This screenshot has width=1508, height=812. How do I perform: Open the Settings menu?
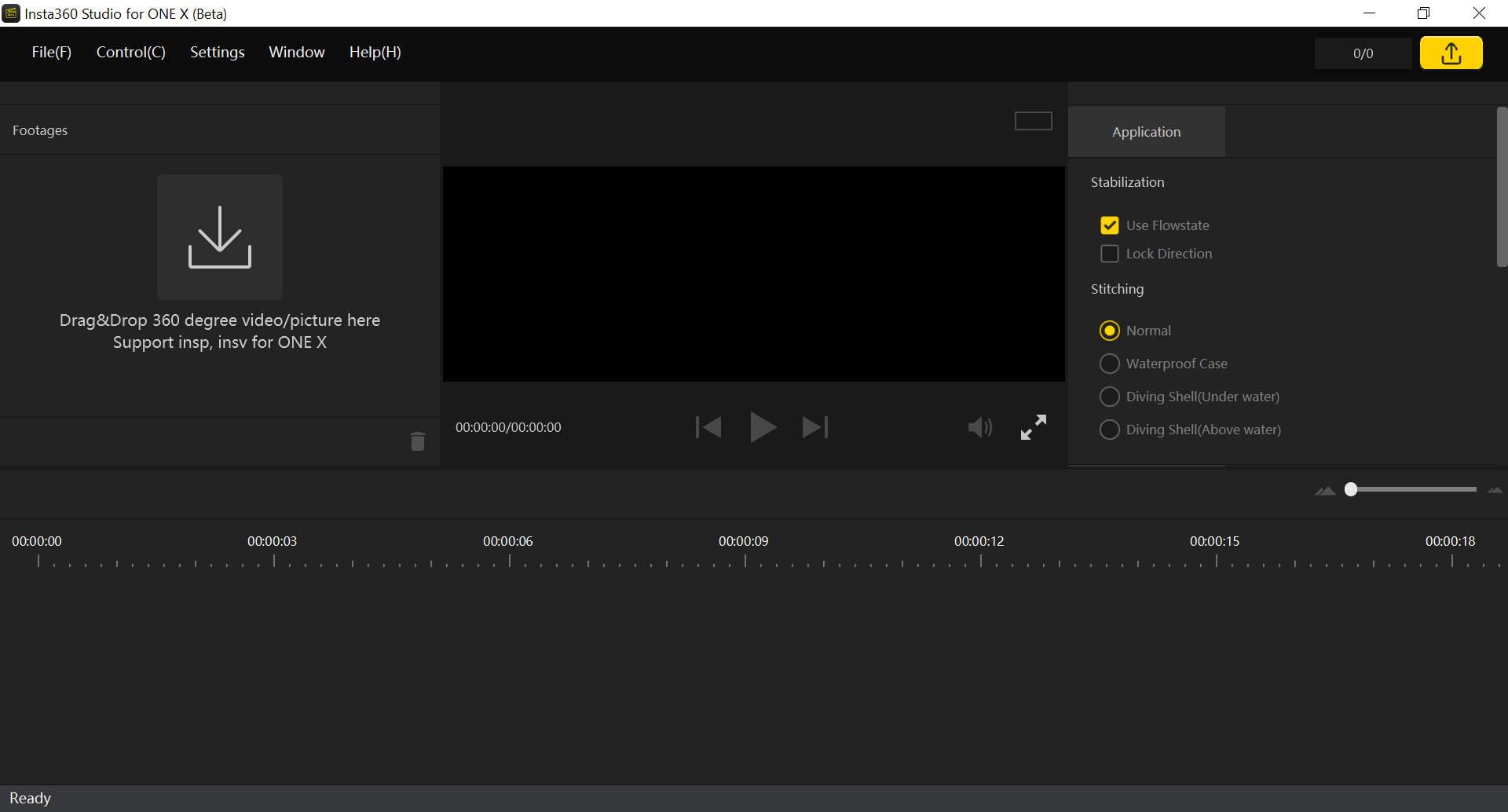218,52
